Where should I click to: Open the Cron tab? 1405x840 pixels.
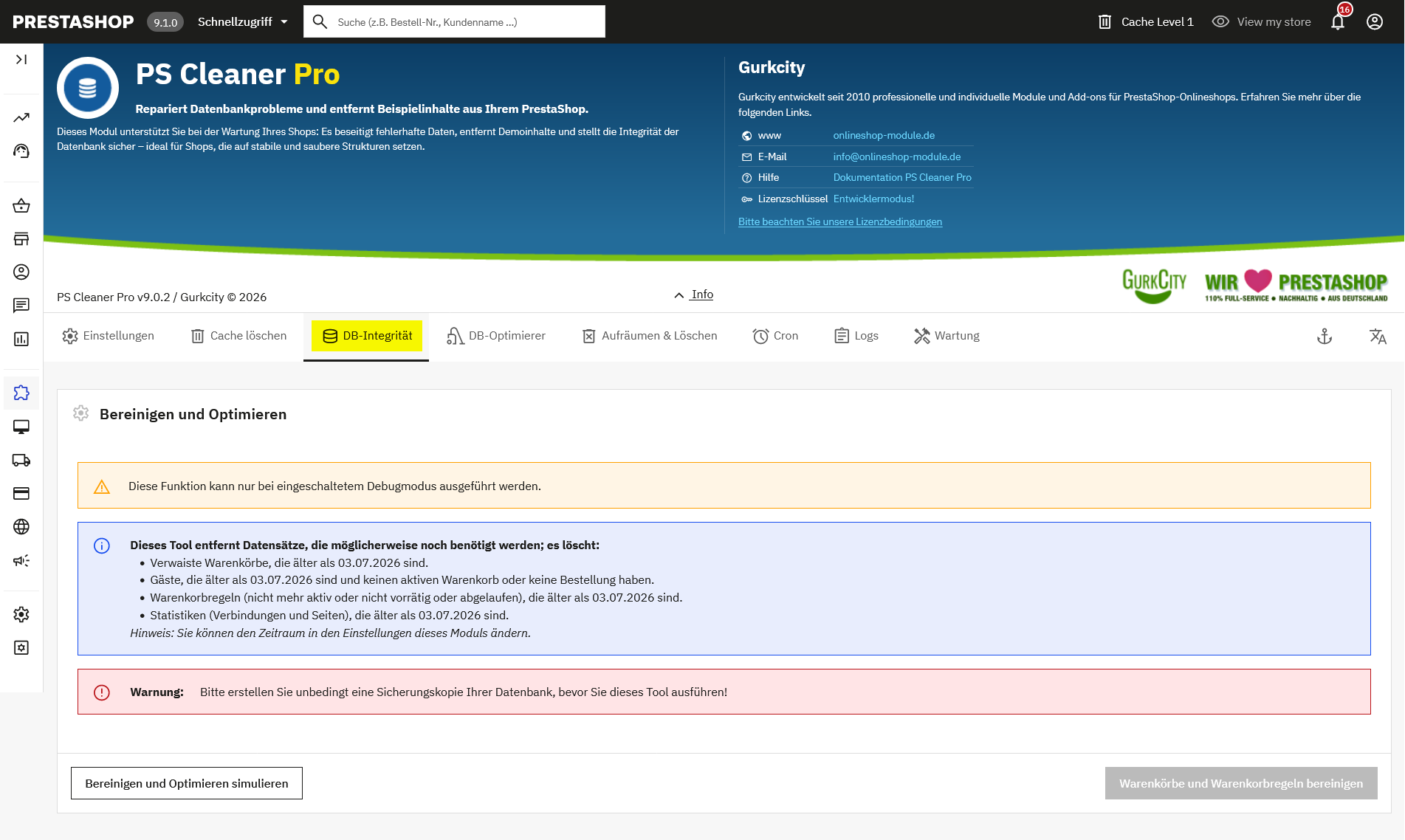point(775,336)
